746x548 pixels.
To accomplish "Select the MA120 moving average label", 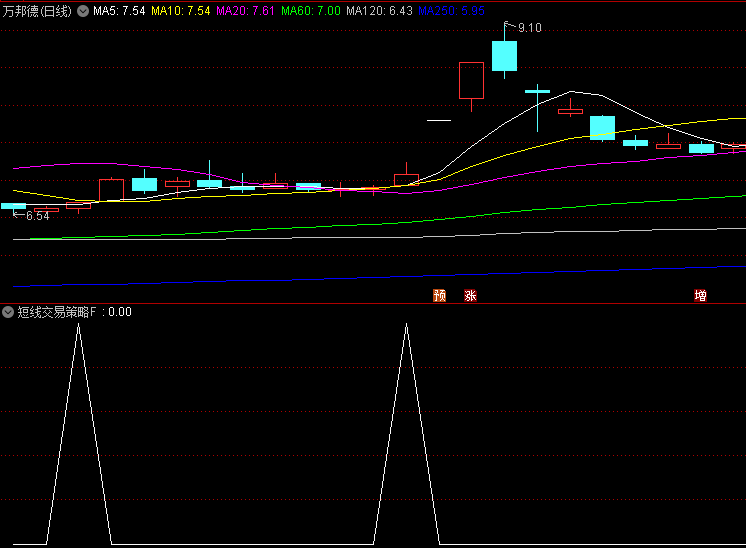I will (379, 11).
